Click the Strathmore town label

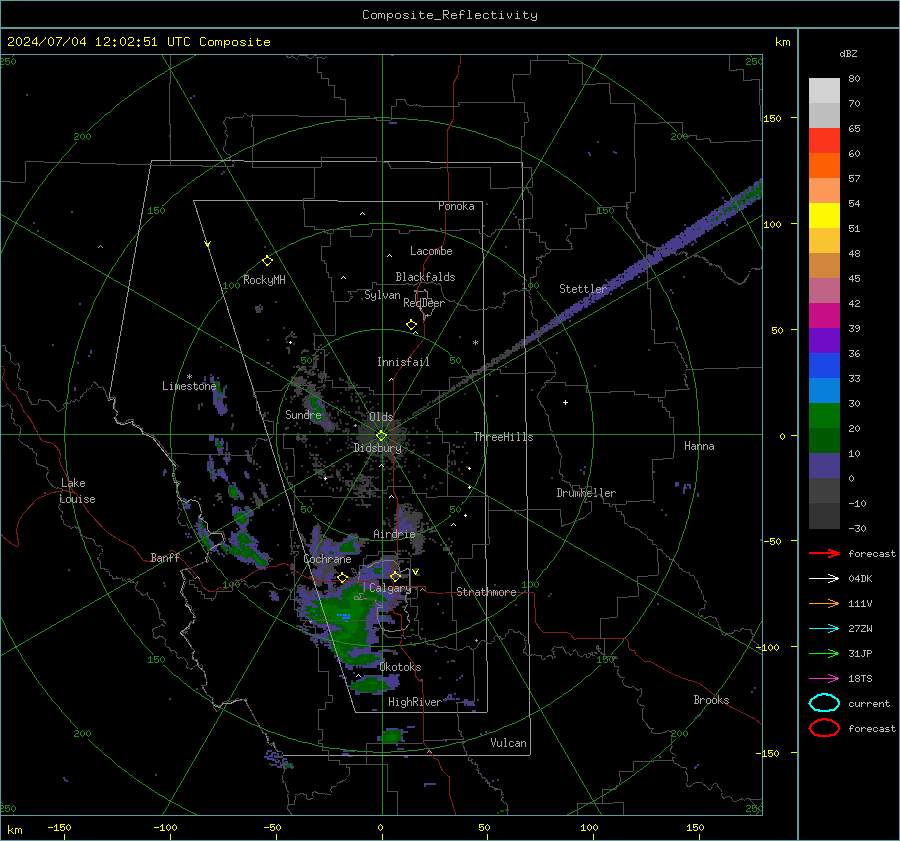[486, 592]
